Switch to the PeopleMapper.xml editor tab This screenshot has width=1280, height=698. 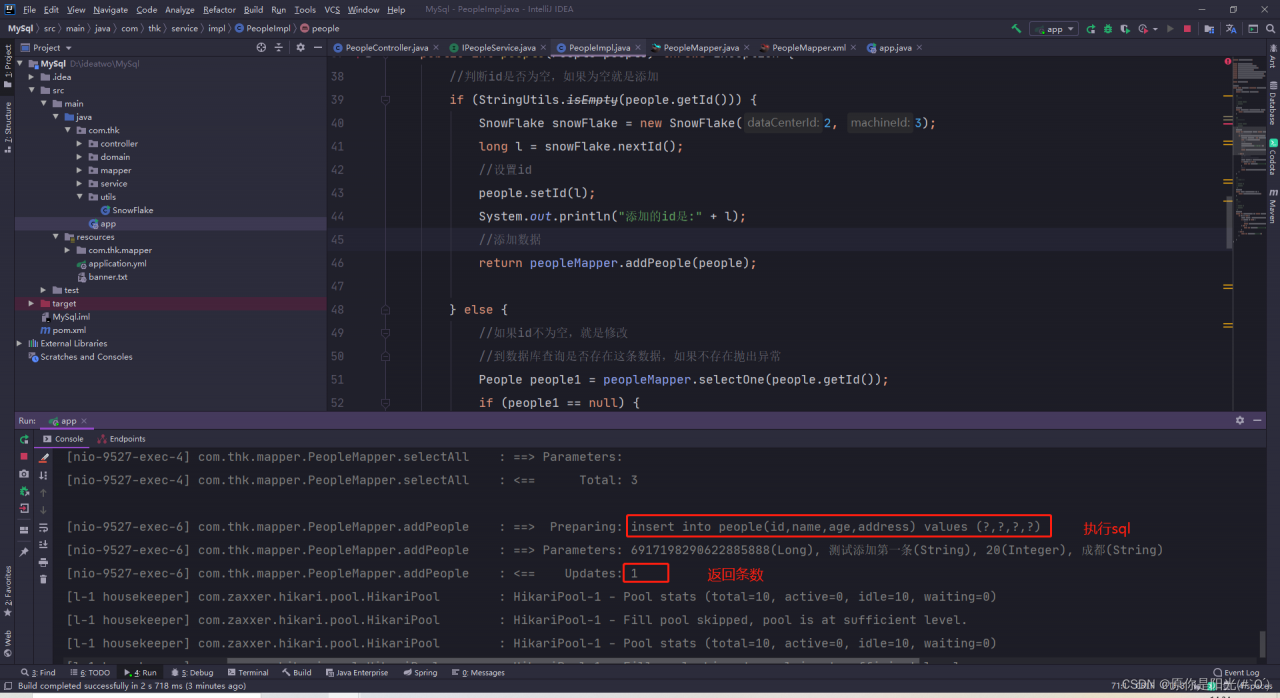coord(808,47)
